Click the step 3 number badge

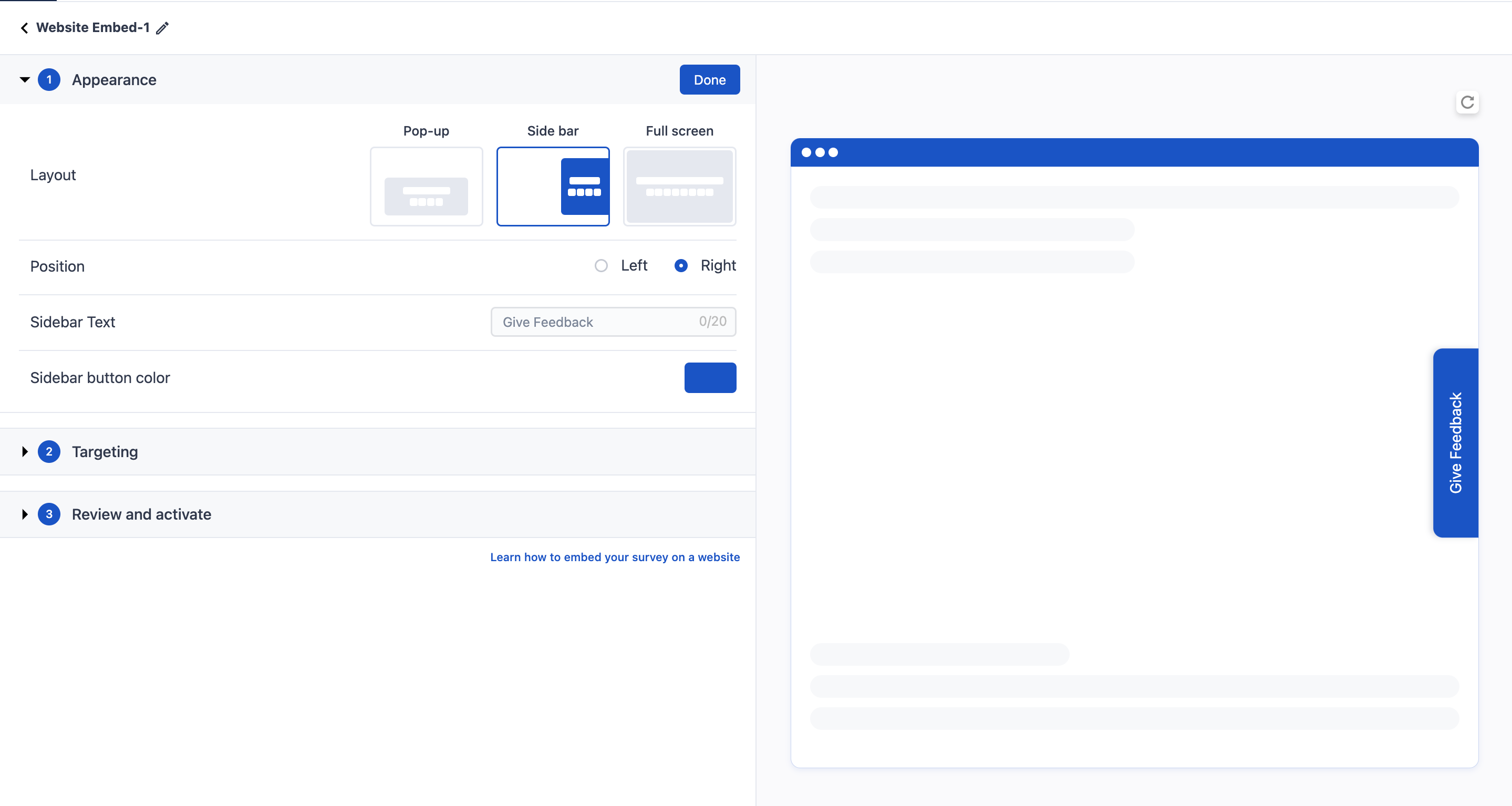49,514
